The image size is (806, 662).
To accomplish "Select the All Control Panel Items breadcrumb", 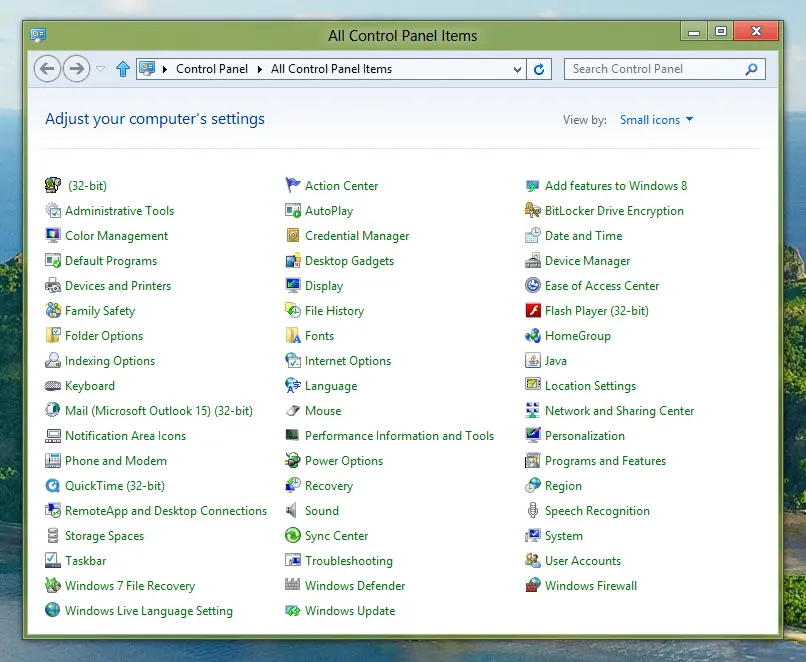I will (x=331, y=69).
